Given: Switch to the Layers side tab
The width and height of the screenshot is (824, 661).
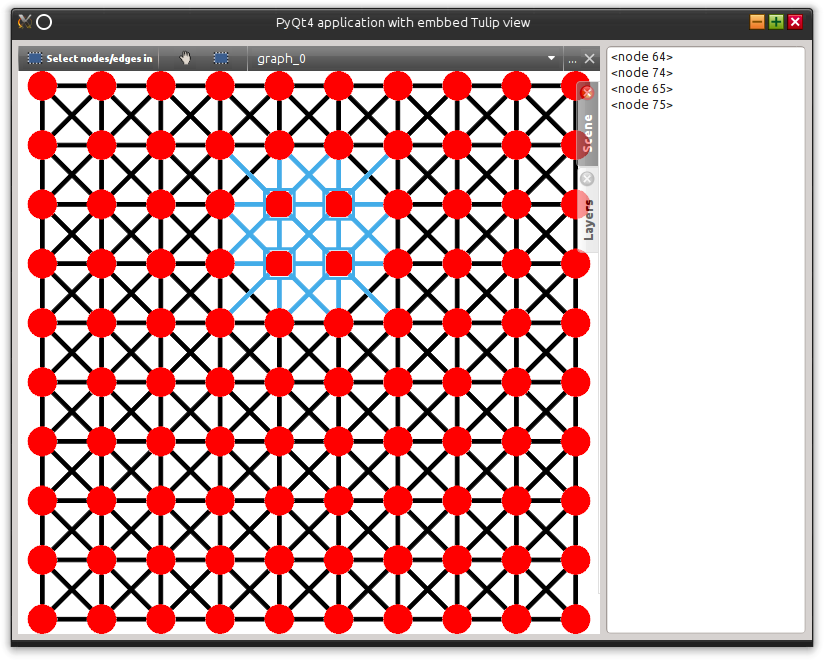Looking at the screenshot, I should pos(588,219).
